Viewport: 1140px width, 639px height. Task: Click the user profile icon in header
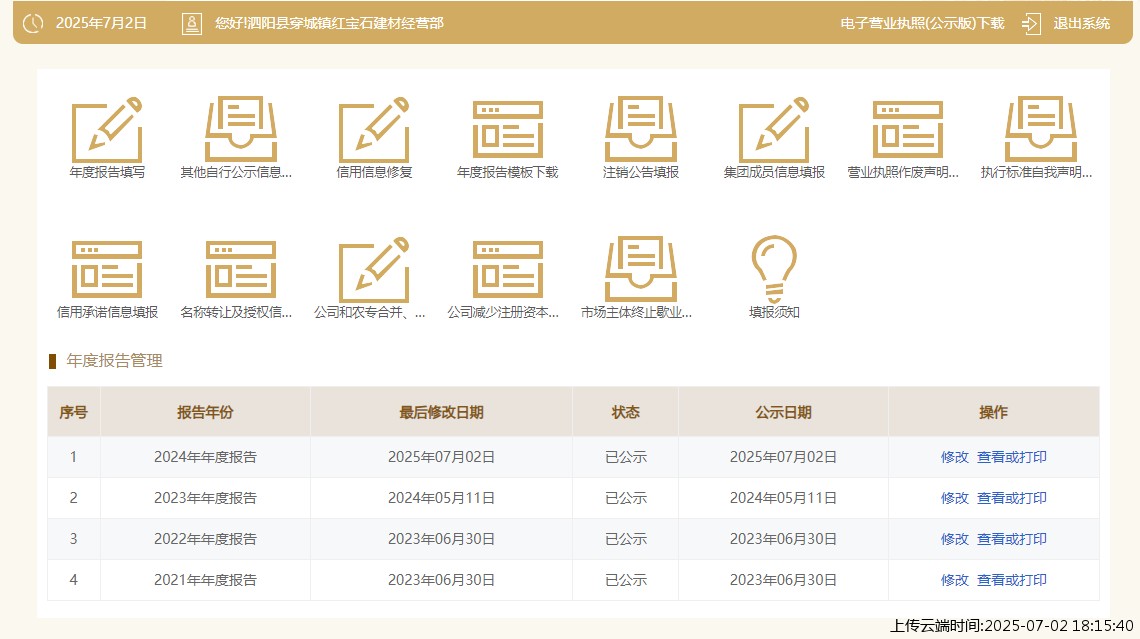click(x=192, y=23)
